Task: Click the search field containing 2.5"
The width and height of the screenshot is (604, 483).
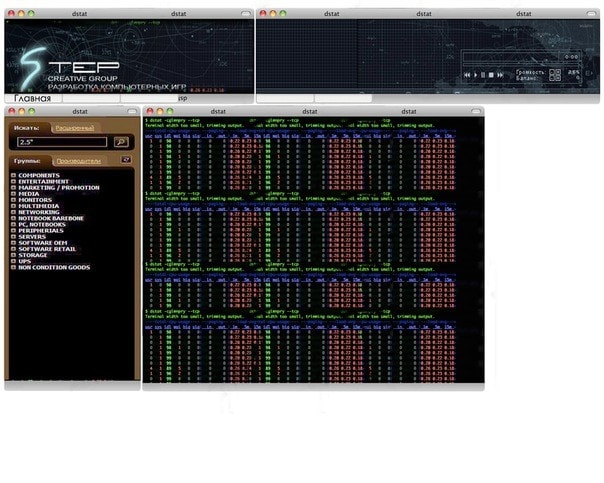Action: click(x=62, y=142)
